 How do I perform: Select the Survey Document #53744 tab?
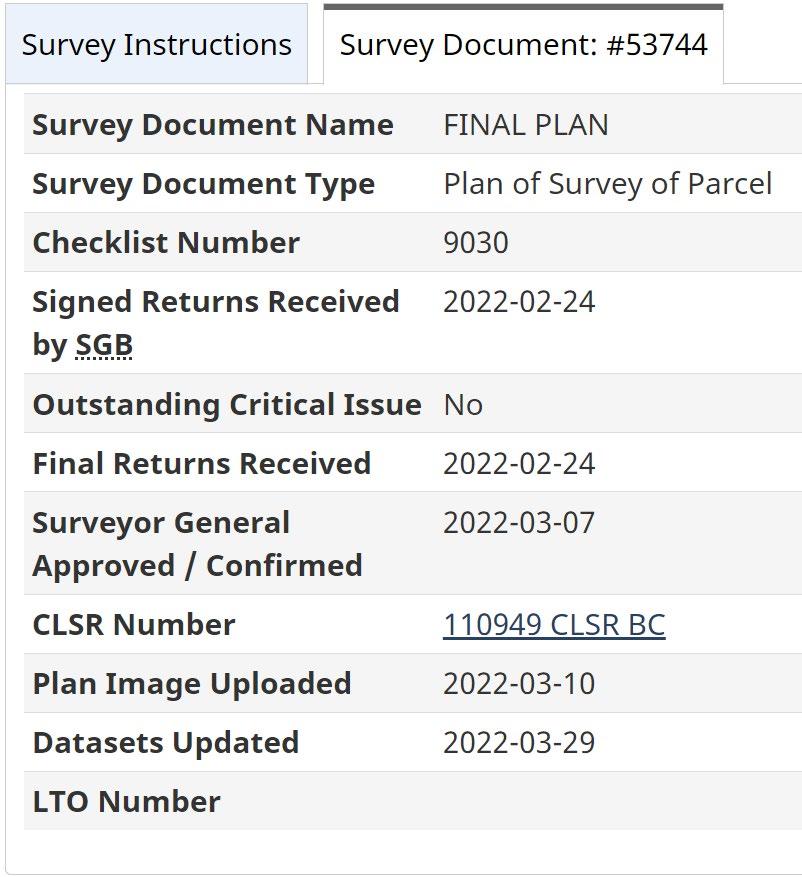point(523,45)
